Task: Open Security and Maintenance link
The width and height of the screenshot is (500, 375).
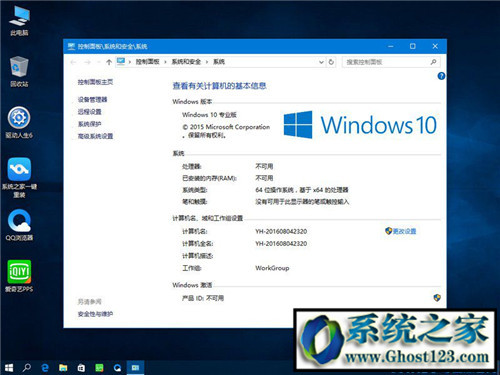Action: (95, 314)
